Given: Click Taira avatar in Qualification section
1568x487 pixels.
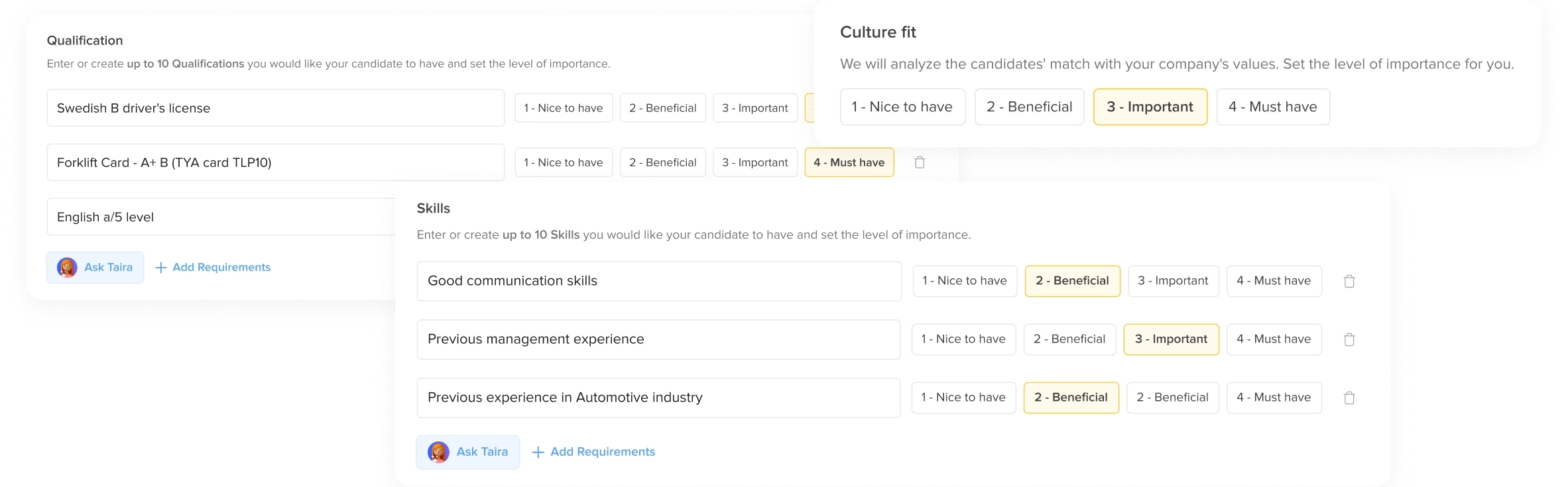Looking at the screenshot, I should tap(67, 268).
